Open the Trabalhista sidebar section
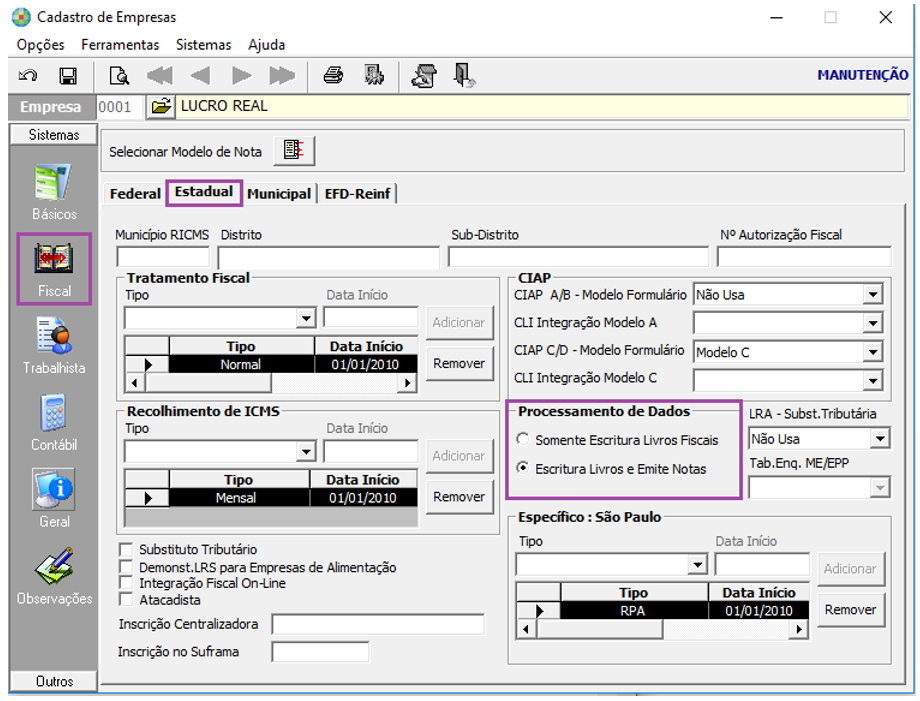This screenshot has width=920, height=701. 54,346
